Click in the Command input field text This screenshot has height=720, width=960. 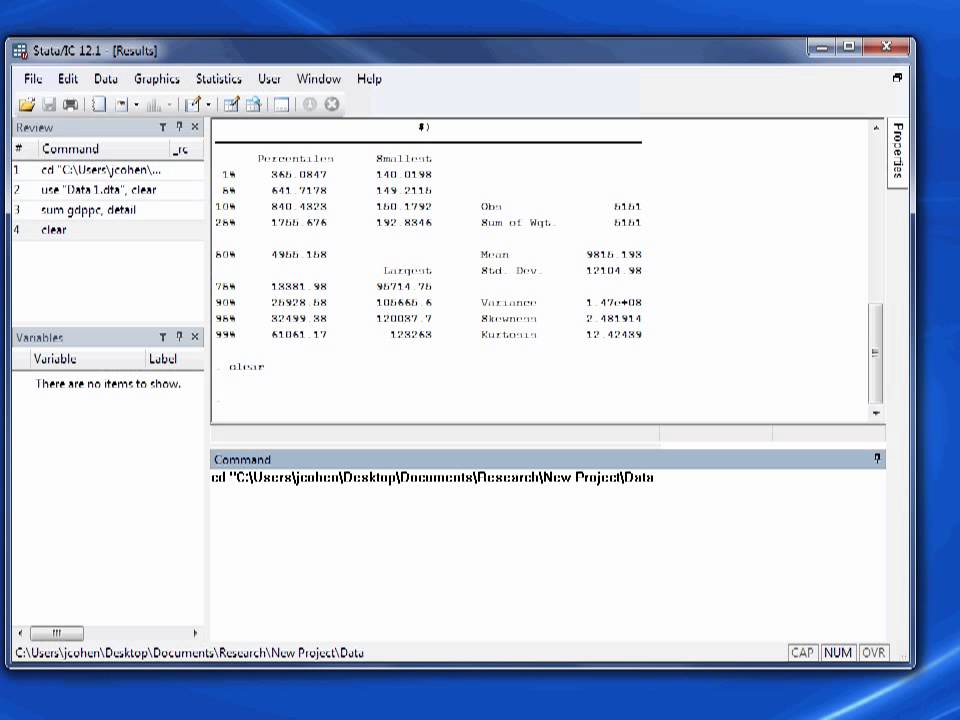[432, 478]
